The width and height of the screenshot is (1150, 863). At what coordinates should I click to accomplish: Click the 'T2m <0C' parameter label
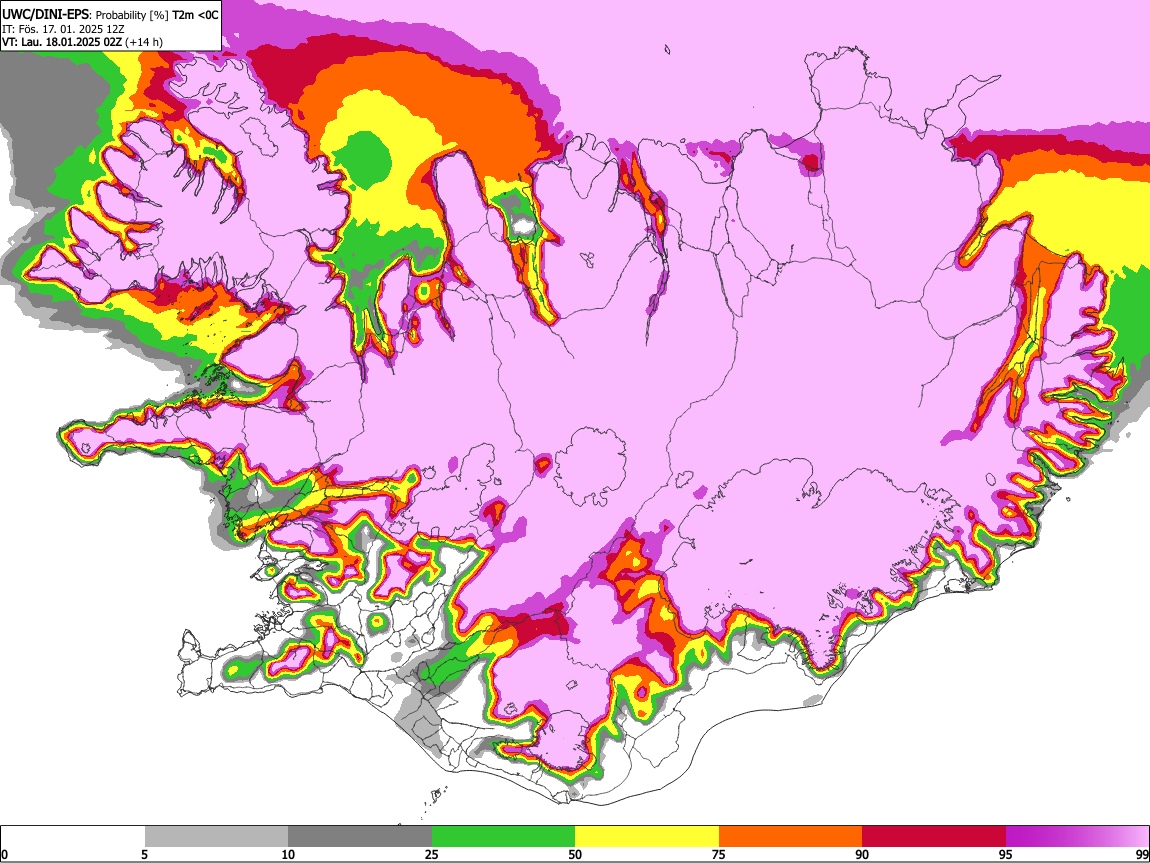(195, 15)
